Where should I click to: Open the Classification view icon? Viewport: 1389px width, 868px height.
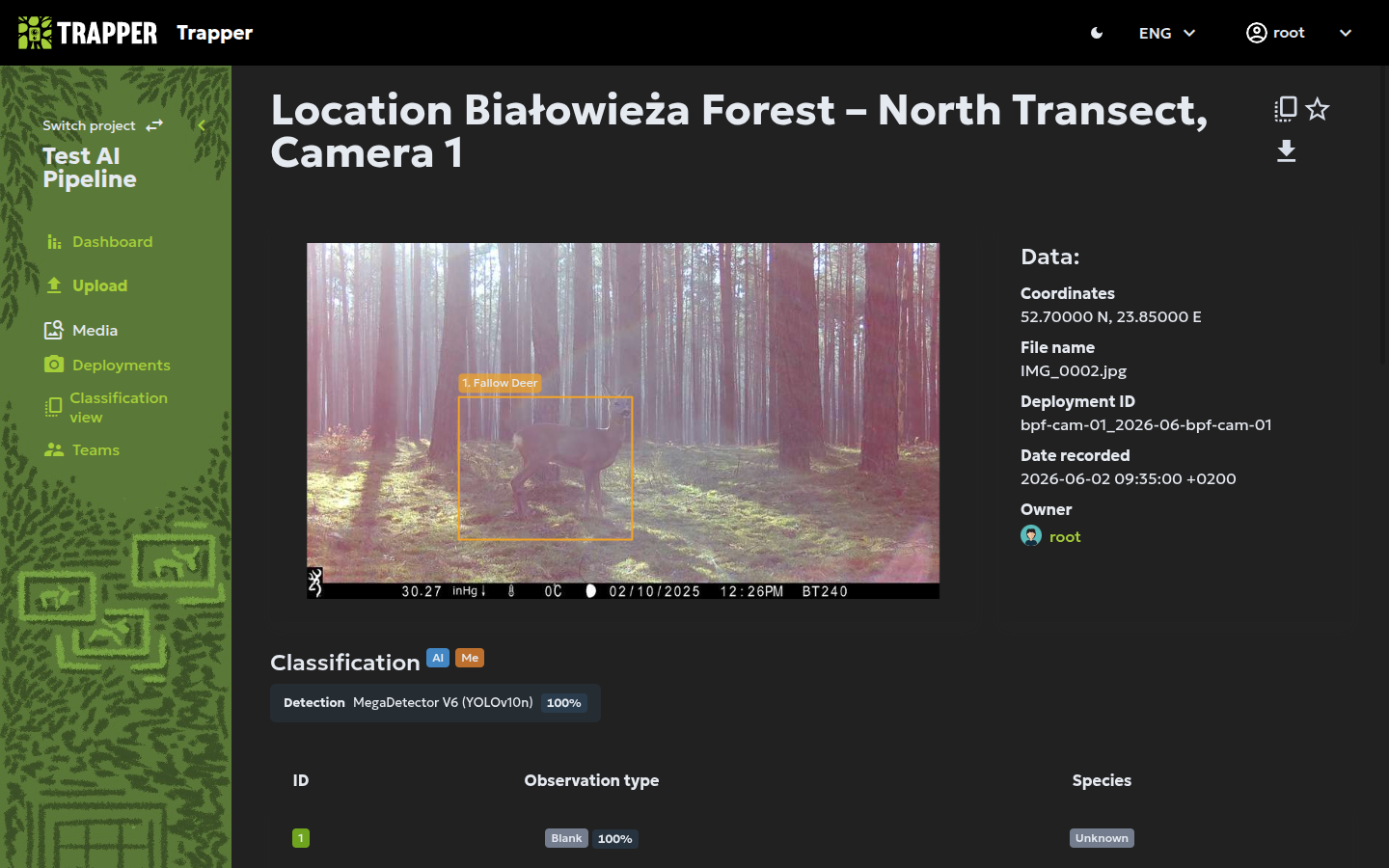pyautogui.click(x=53, y=407)
